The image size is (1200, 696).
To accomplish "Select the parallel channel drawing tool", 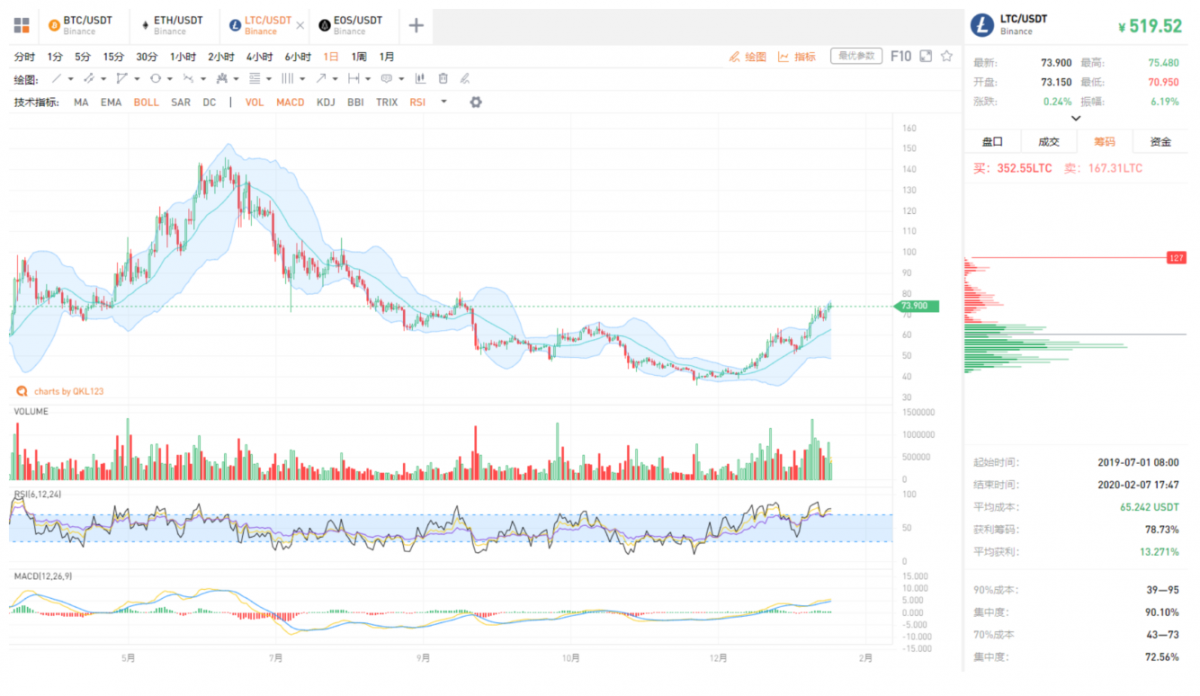I will 89,78.
